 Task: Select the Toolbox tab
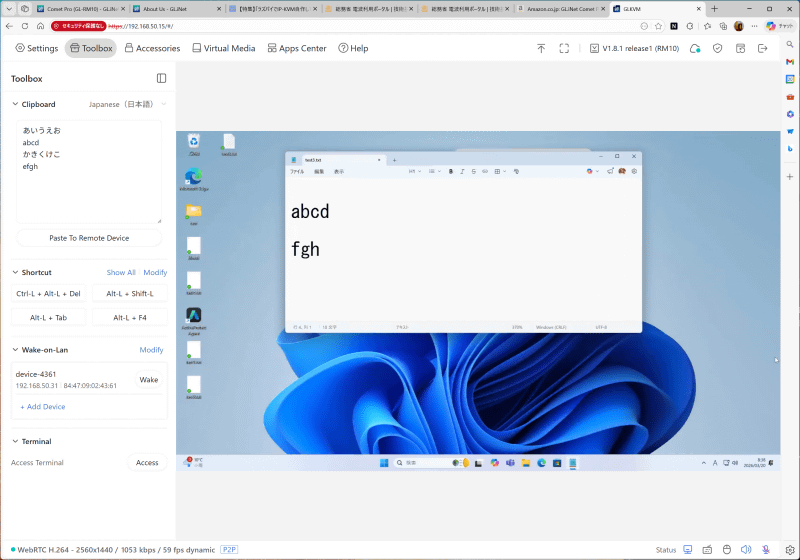[x=91, y=48]
